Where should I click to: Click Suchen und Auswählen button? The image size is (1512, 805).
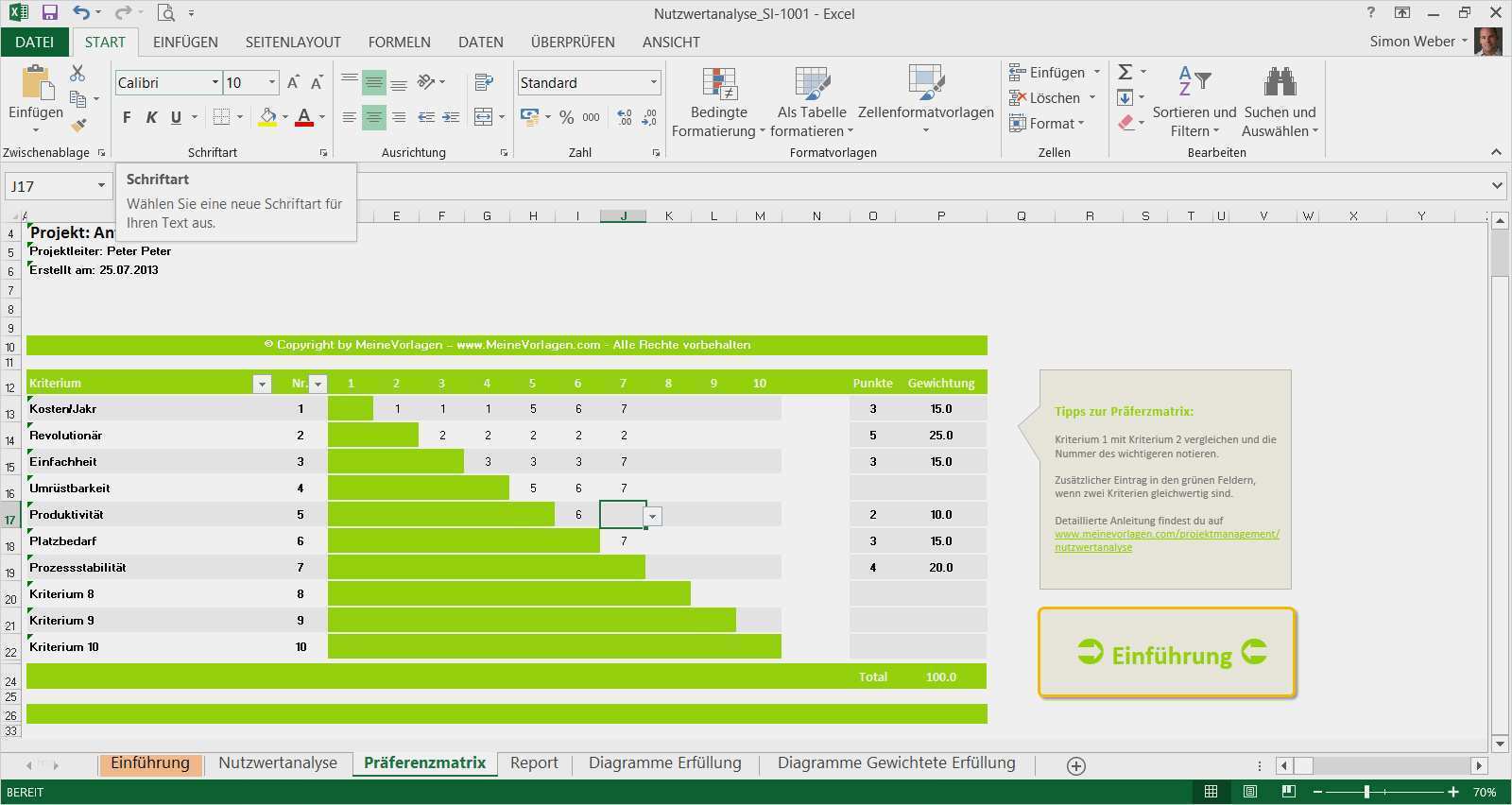[1280, 102]
